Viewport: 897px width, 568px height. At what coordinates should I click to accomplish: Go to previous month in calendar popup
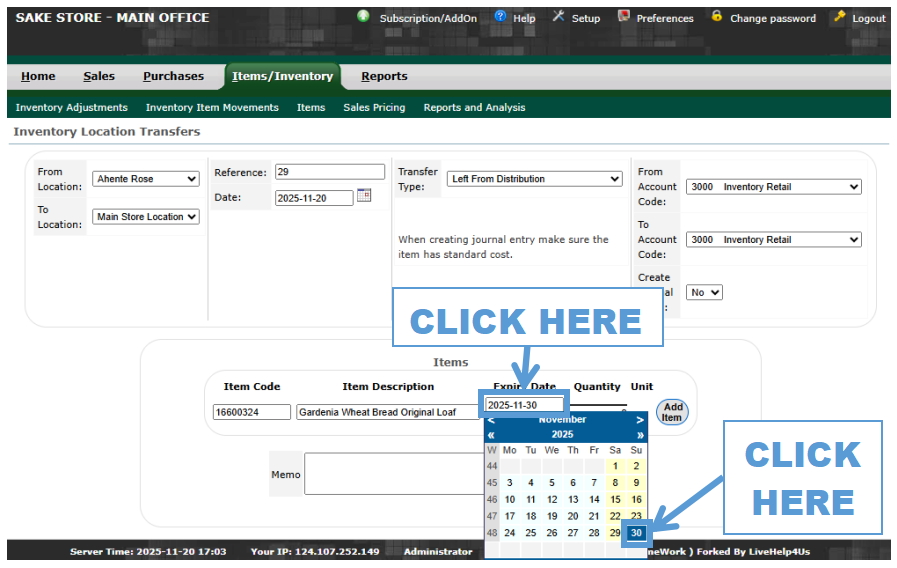pos(491,420)
